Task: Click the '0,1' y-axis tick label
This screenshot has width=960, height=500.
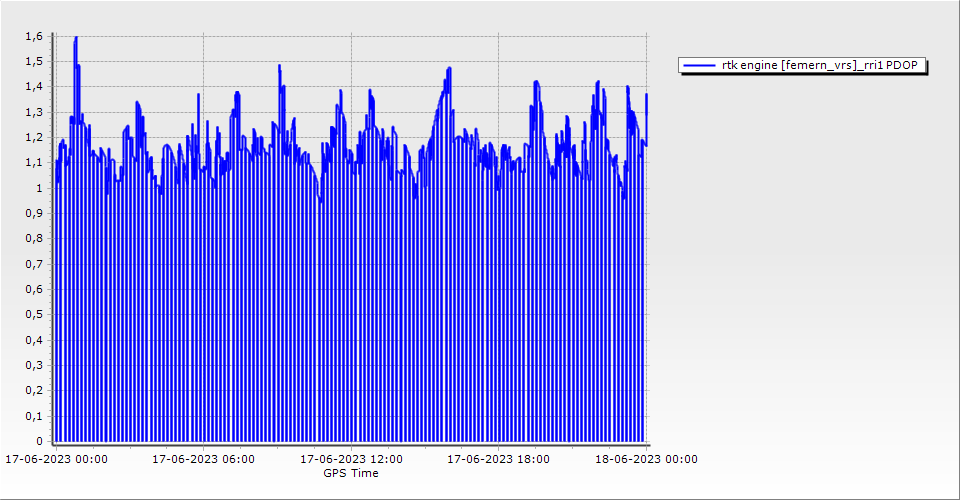Action: (34, 416)
